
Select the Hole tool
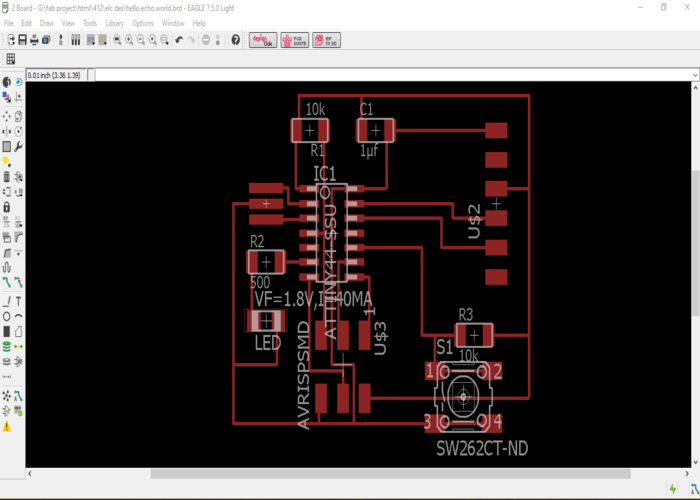[7, 361]
